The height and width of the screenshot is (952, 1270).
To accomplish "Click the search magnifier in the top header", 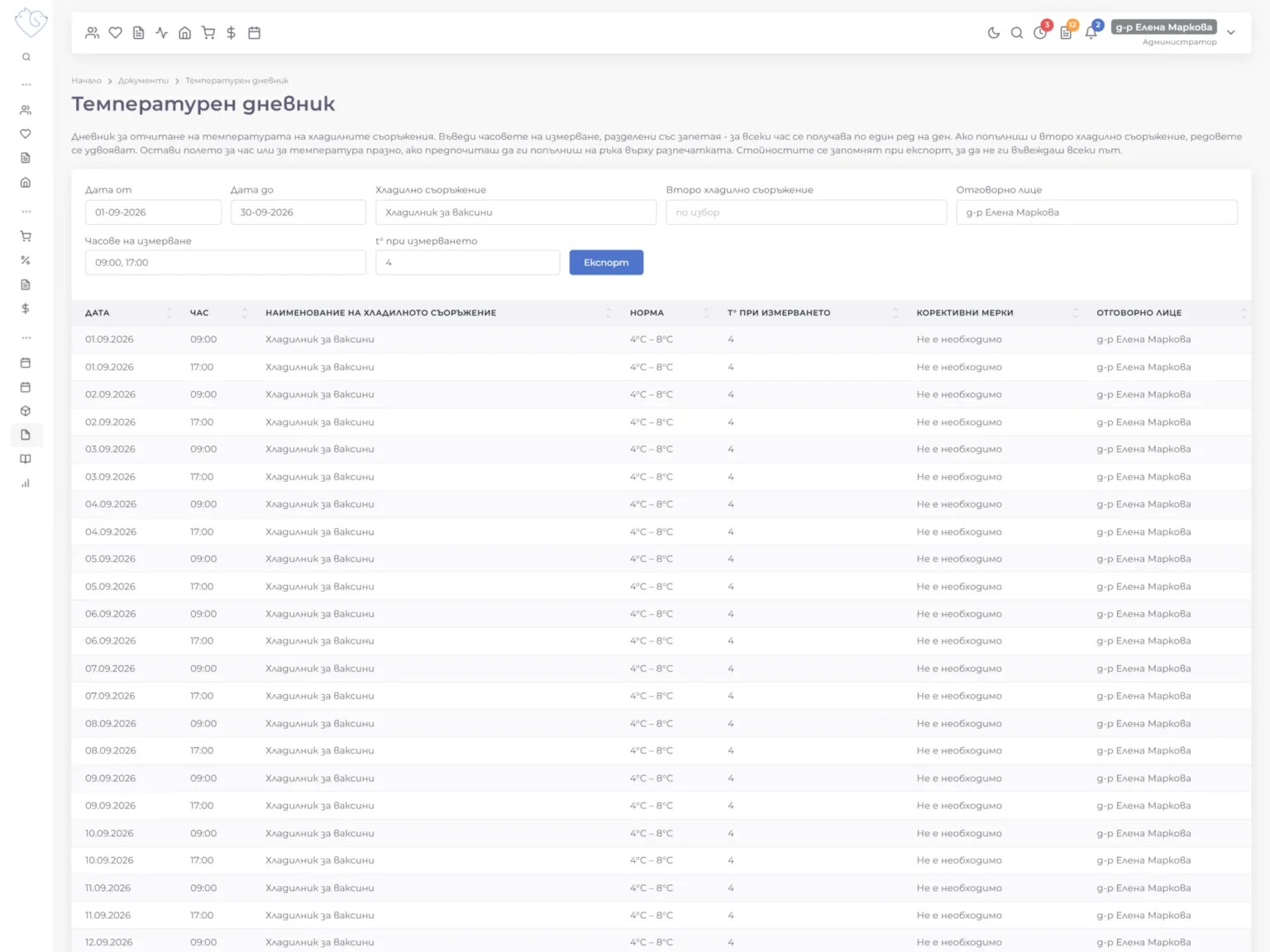I will coord(1017,33).
